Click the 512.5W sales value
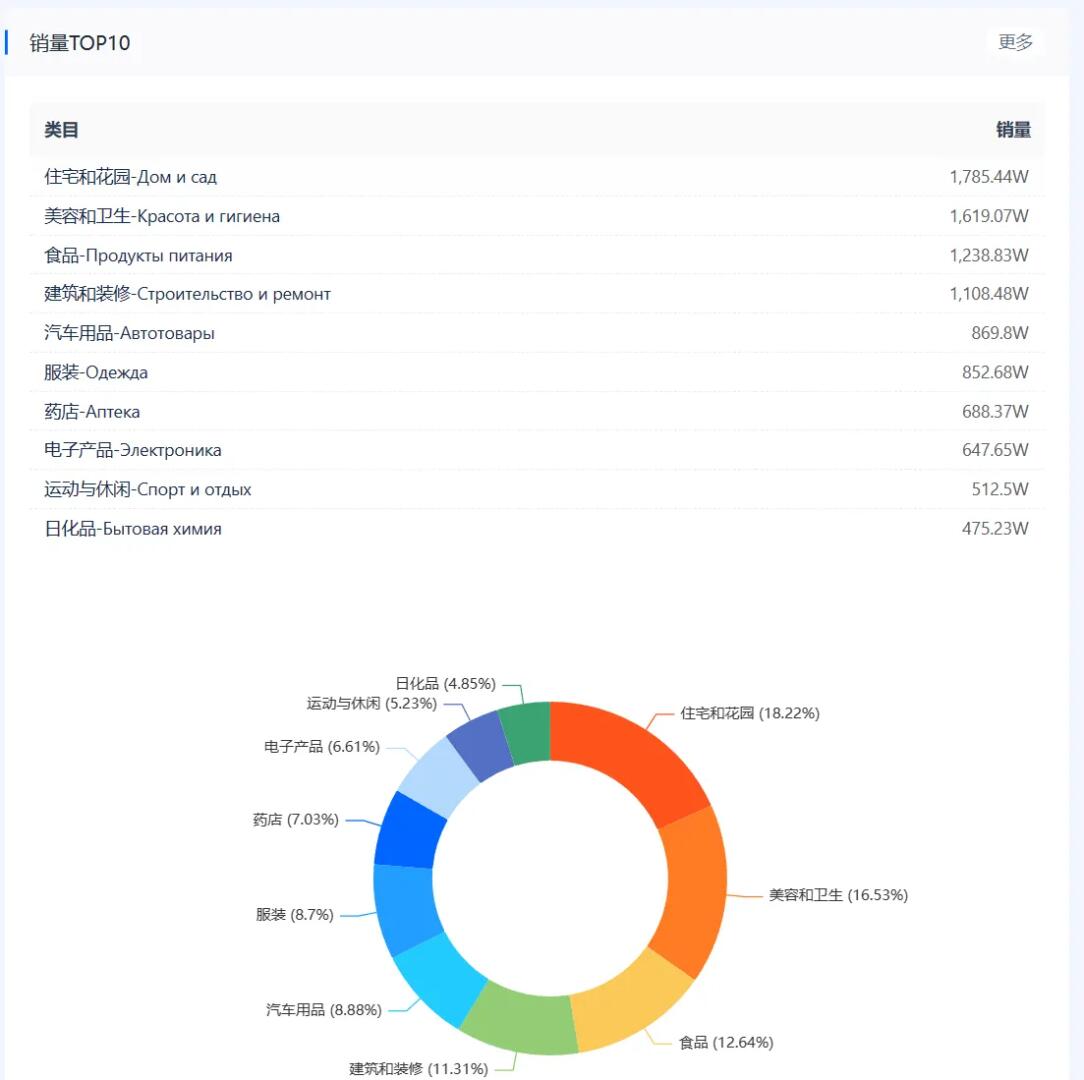Viewport: 1084px width, 1080px height. (1000, 490)
